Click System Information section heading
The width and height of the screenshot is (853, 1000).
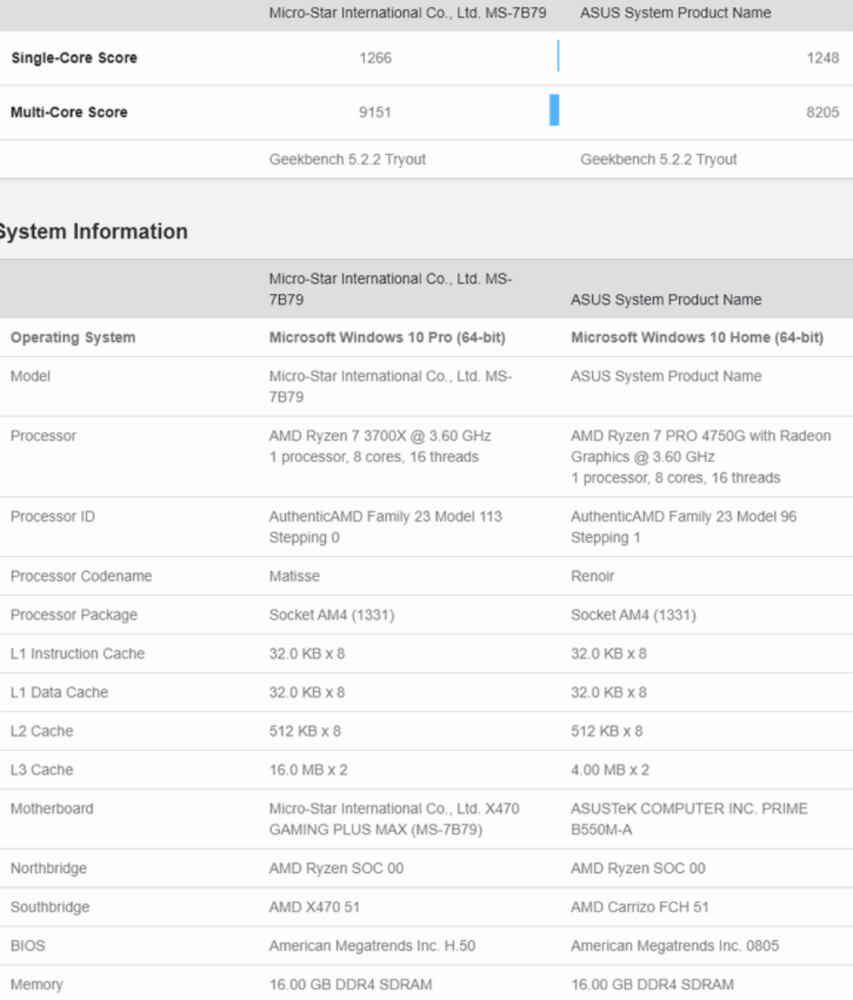click(93, 232)
